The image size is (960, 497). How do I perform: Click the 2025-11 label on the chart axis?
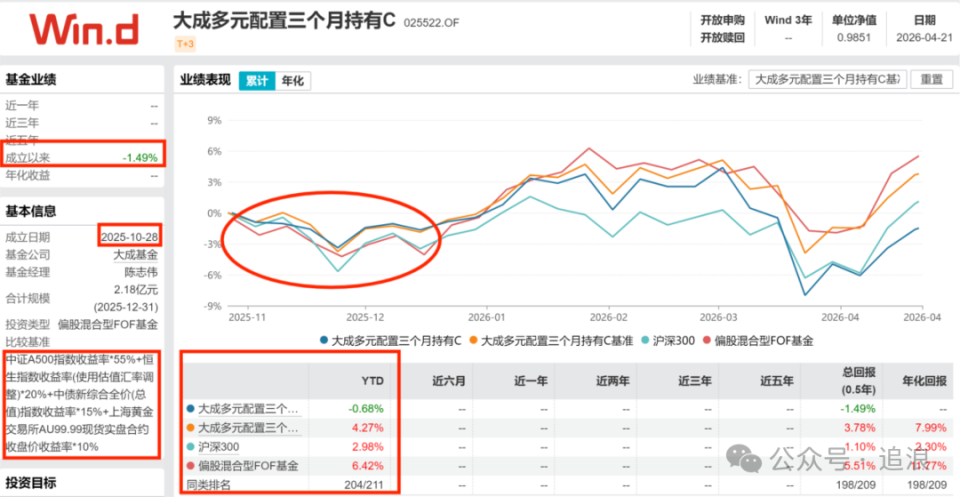tap(247, 318)
